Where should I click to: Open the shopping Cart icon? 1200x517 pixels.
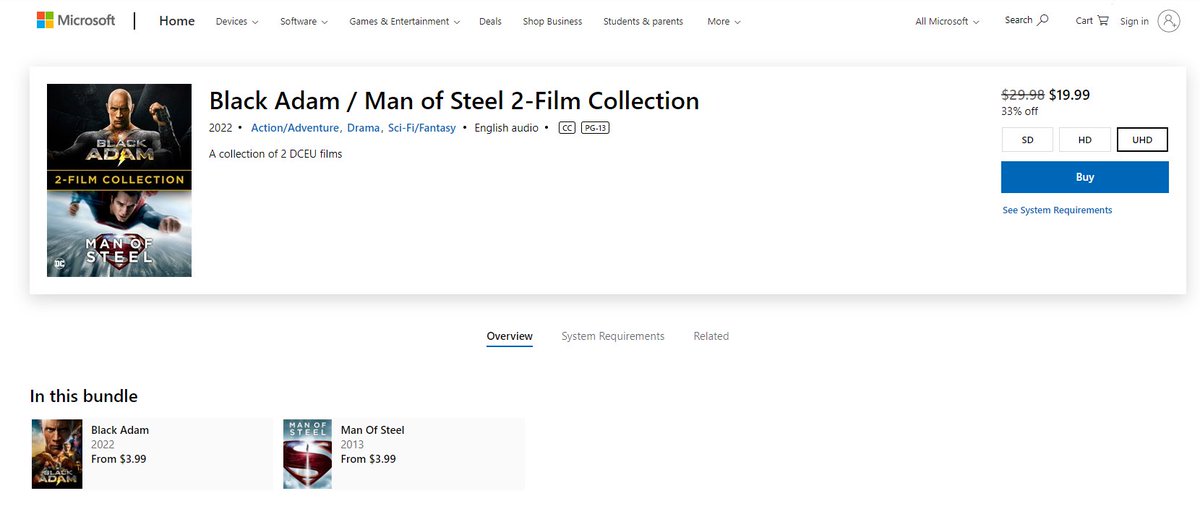[x=1103, y=20]
